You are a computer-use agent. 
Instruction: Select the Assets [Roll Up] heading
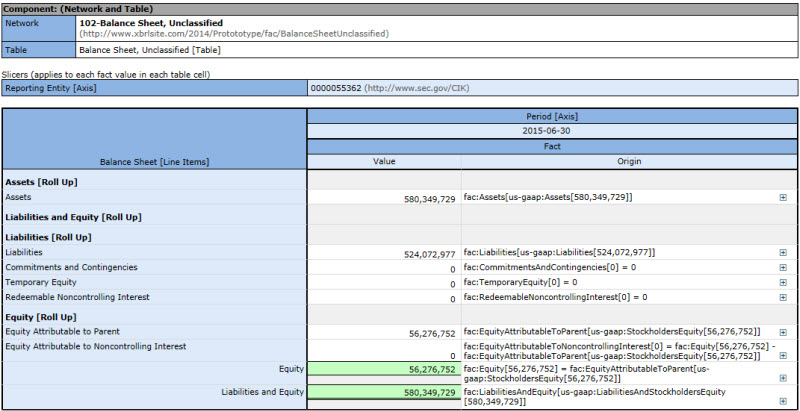click(41, 182)
